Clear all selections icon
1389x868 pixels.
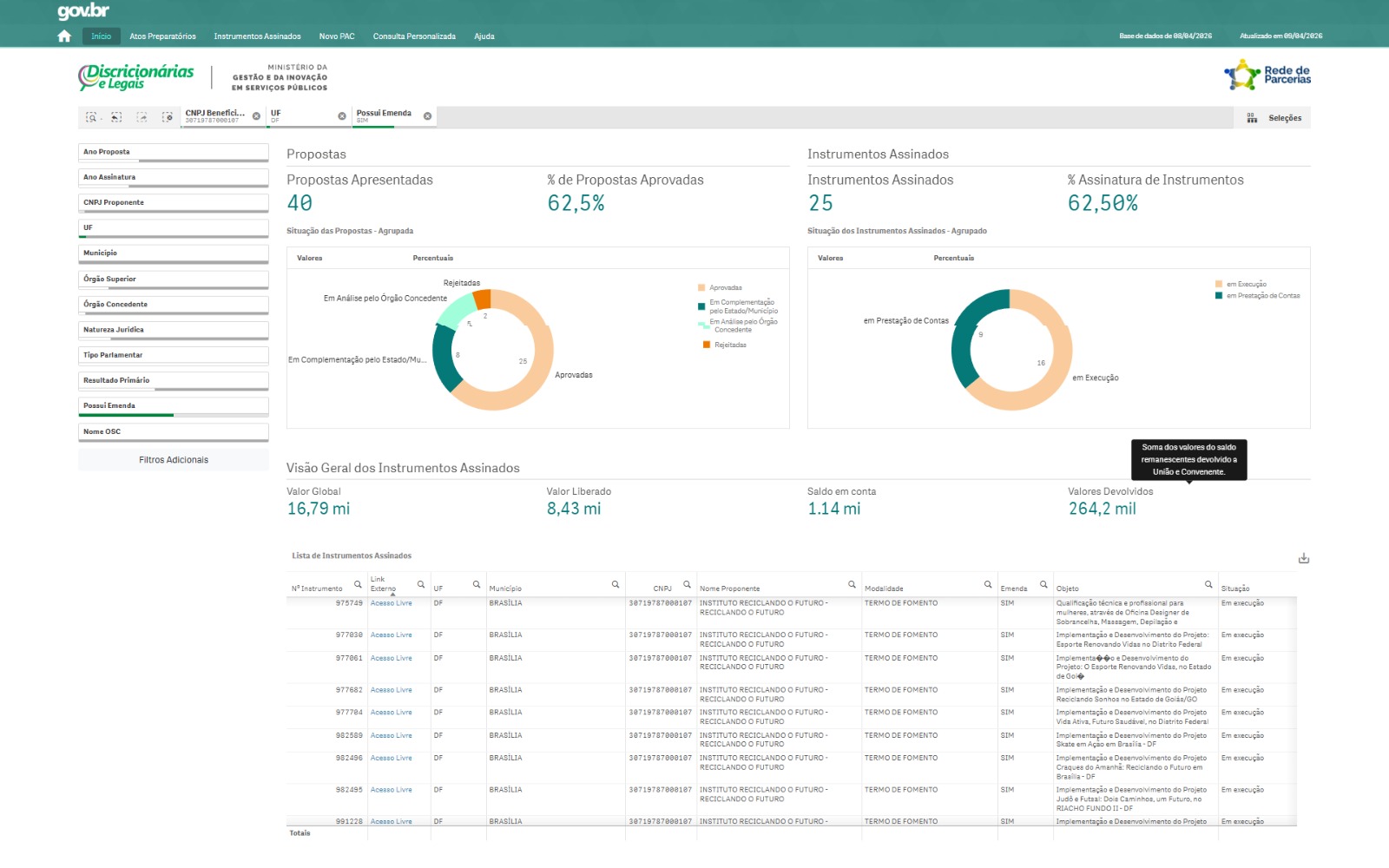(x=168, y=117)
